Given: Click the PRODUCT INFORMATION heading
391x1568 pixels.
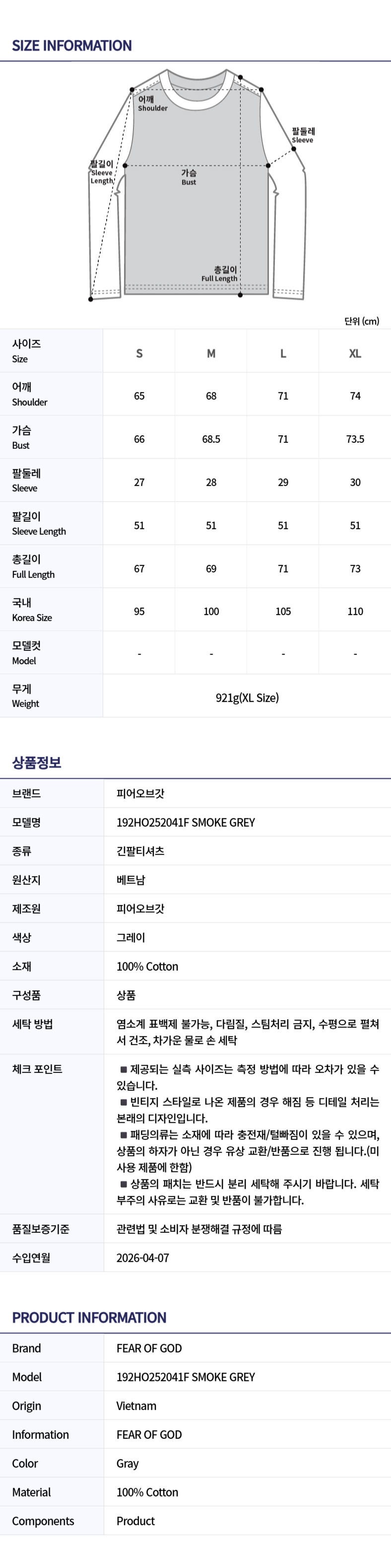Looking at the screenshot, I should [89, 1318].
